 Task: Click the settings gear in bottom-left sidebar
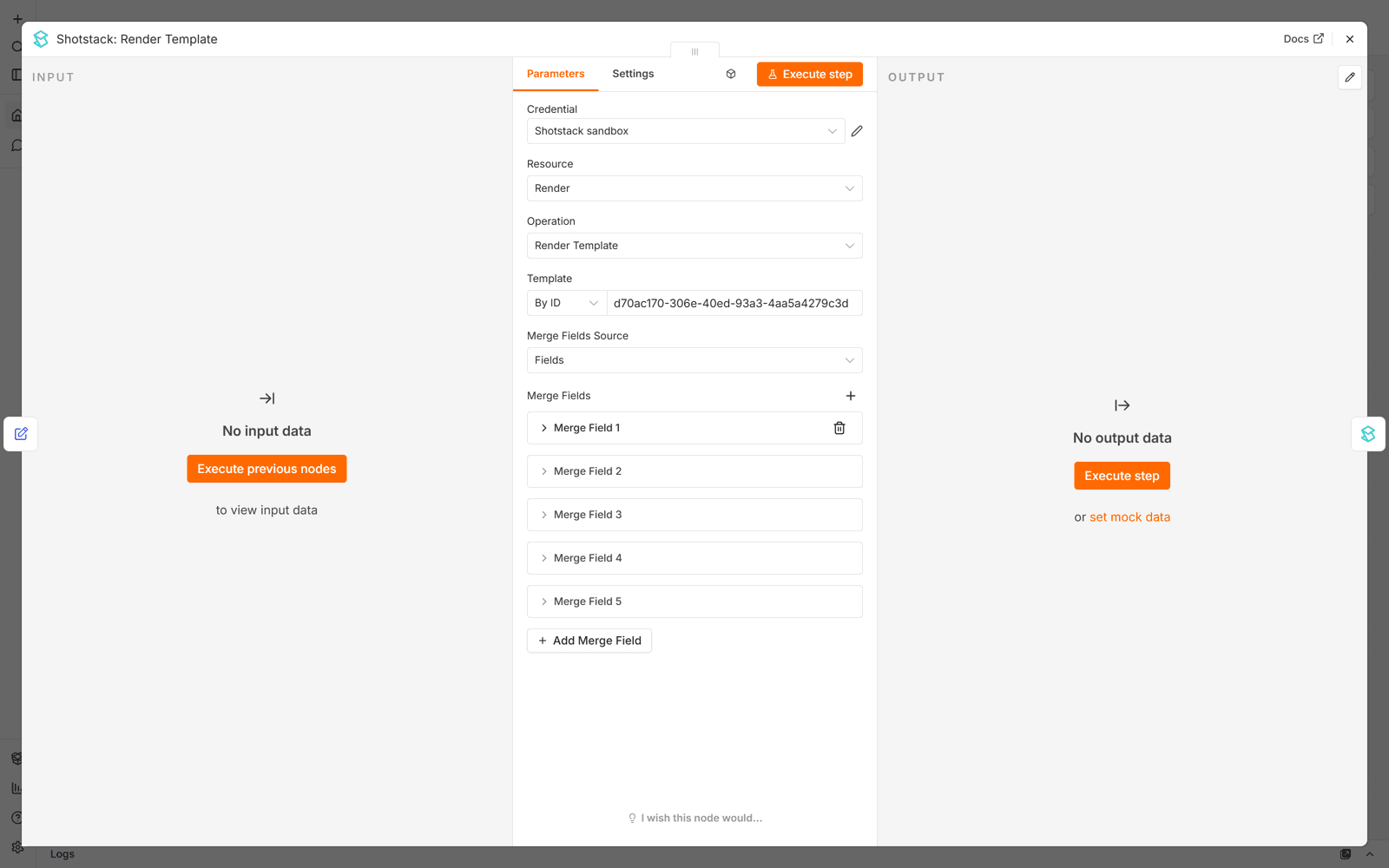click(x=16, y=847)
